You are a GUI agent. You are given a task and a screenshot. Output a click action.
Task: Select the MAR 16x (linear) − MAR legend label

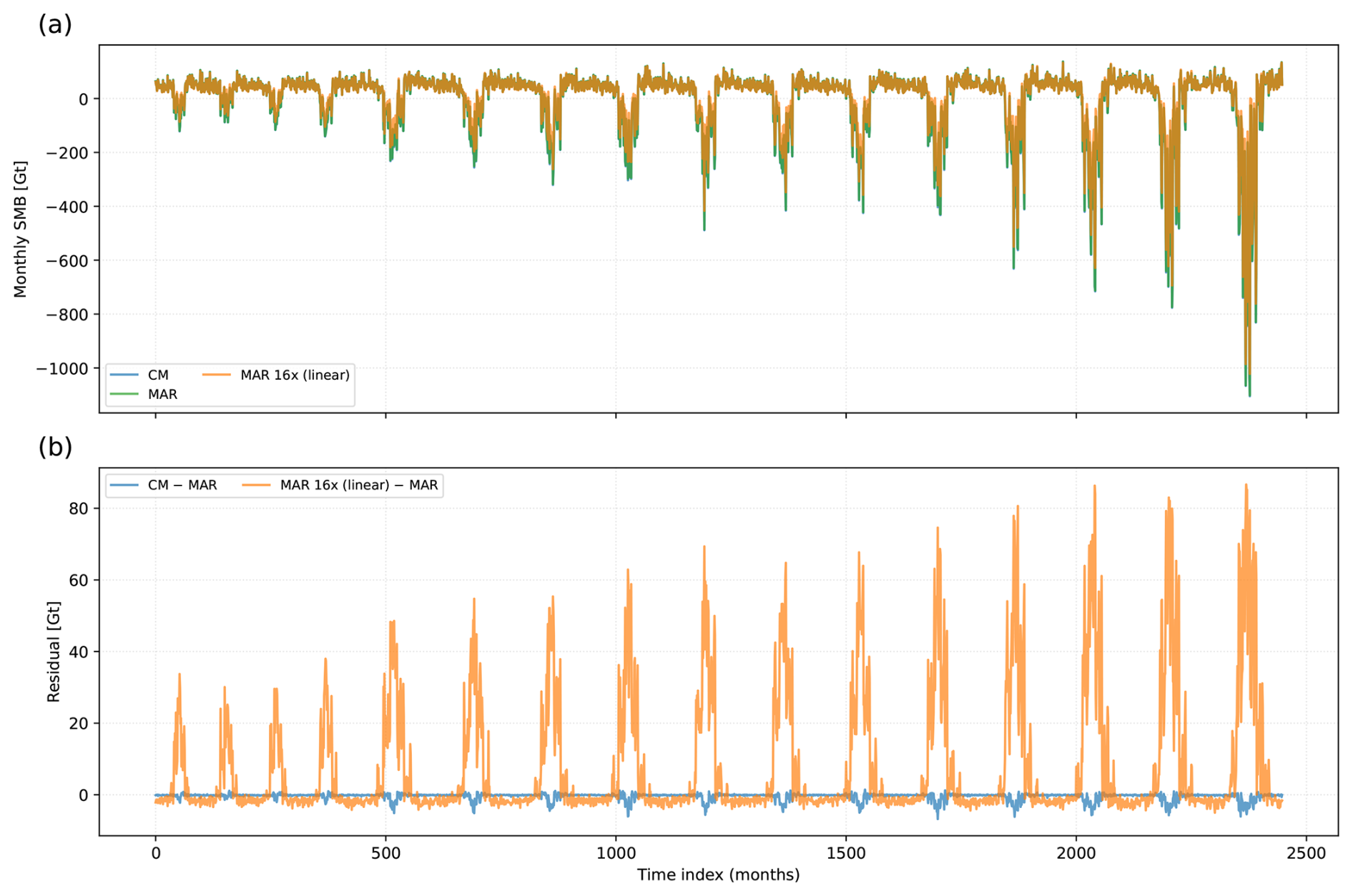click(359, 485)
